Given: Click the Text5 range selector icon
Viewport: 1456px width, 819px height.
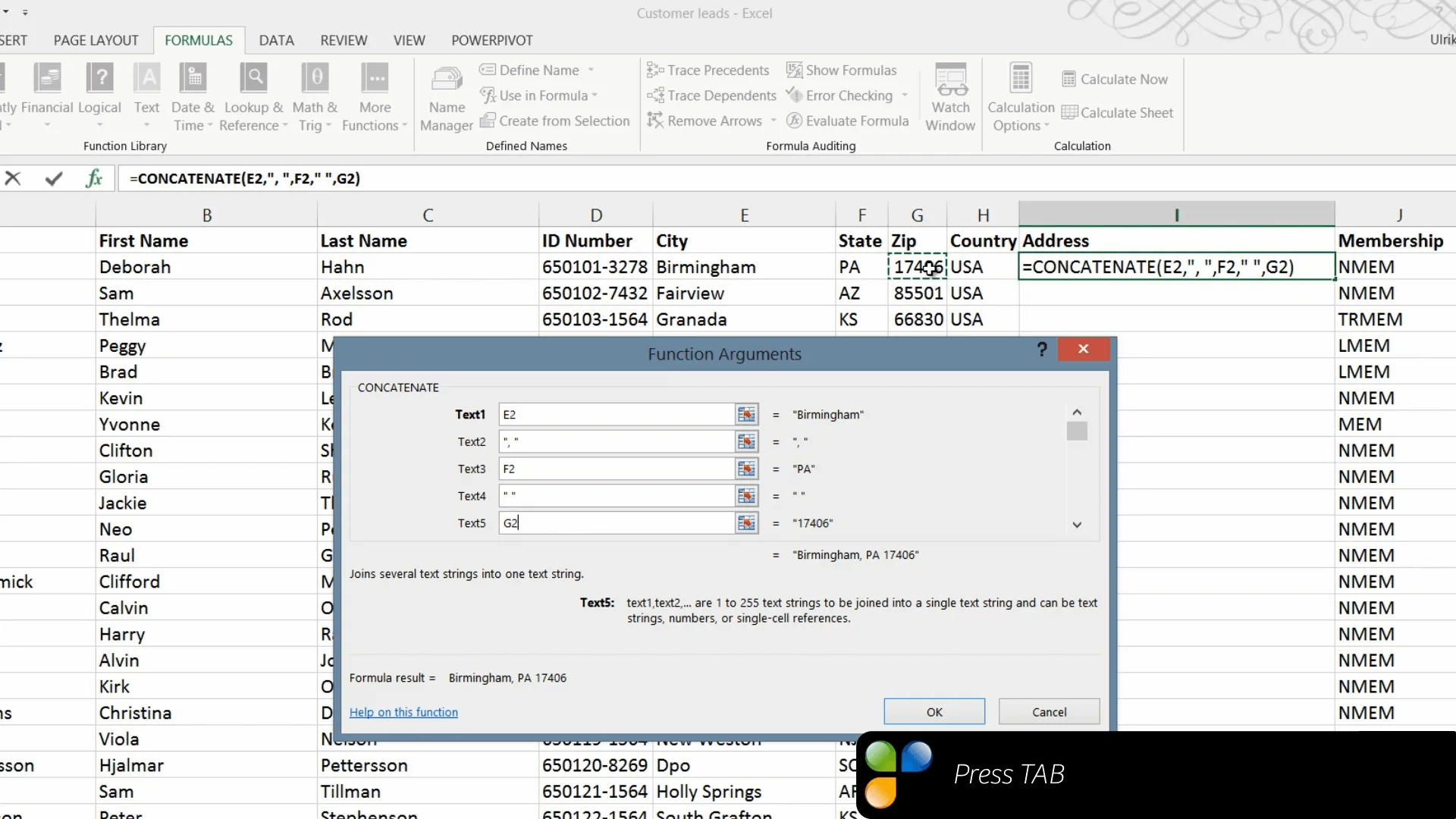Looking at the screenshot, I should click(x=746, y=523).
